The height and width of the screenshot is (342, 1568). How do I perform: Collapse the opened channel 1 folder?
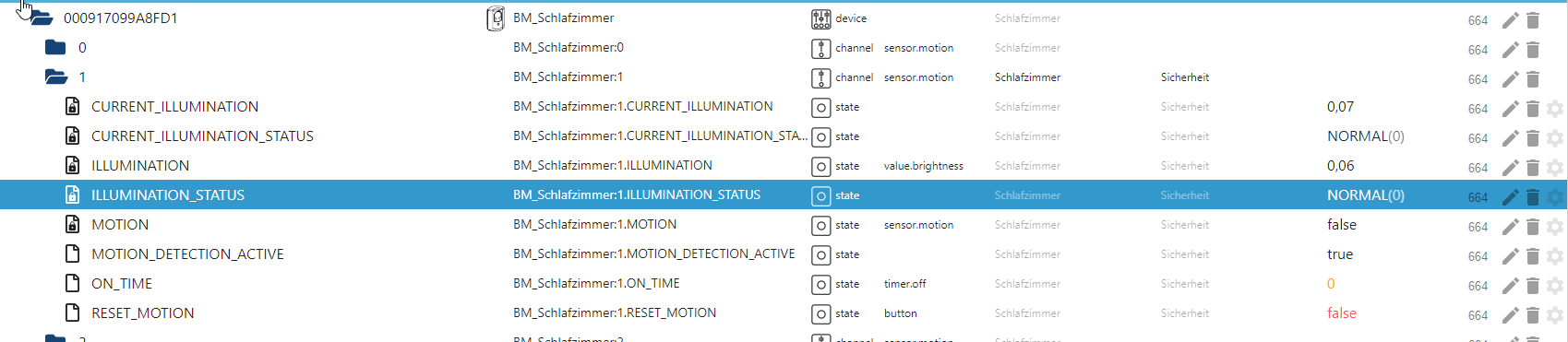[x=56, y=77]
